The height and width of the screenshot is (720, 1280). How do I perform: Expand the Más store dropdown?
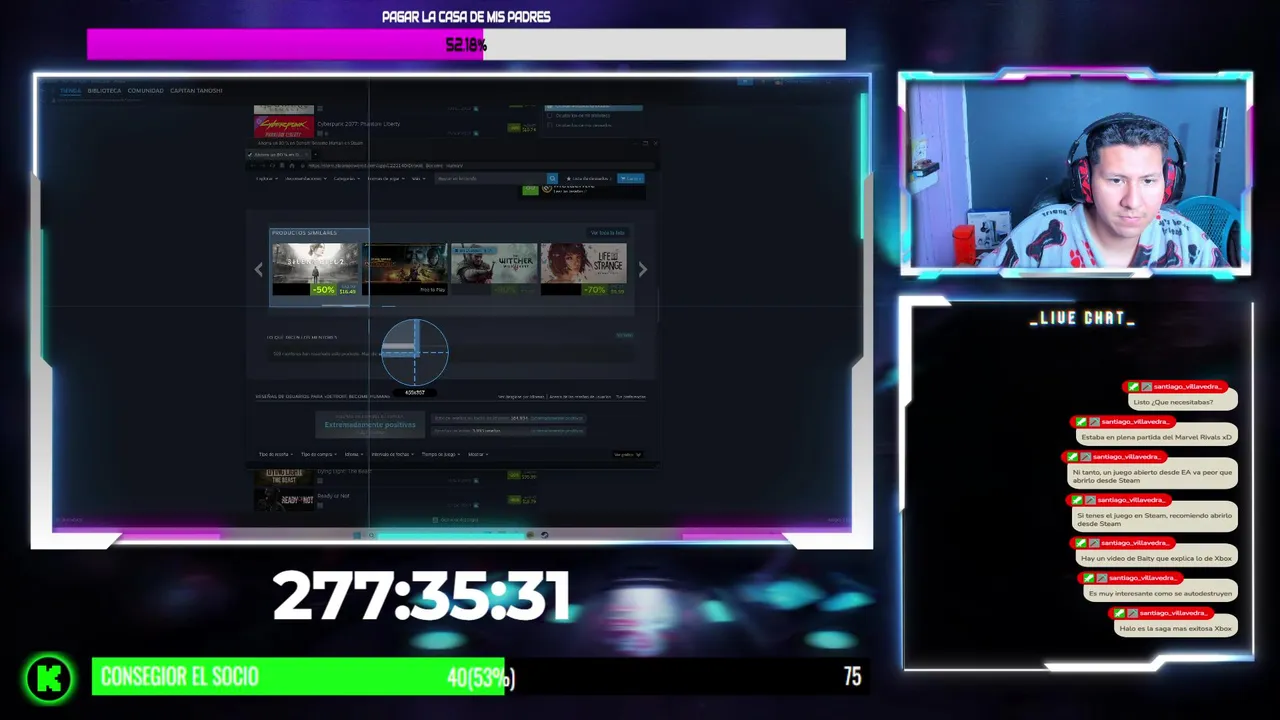click(x=418, y=179)
